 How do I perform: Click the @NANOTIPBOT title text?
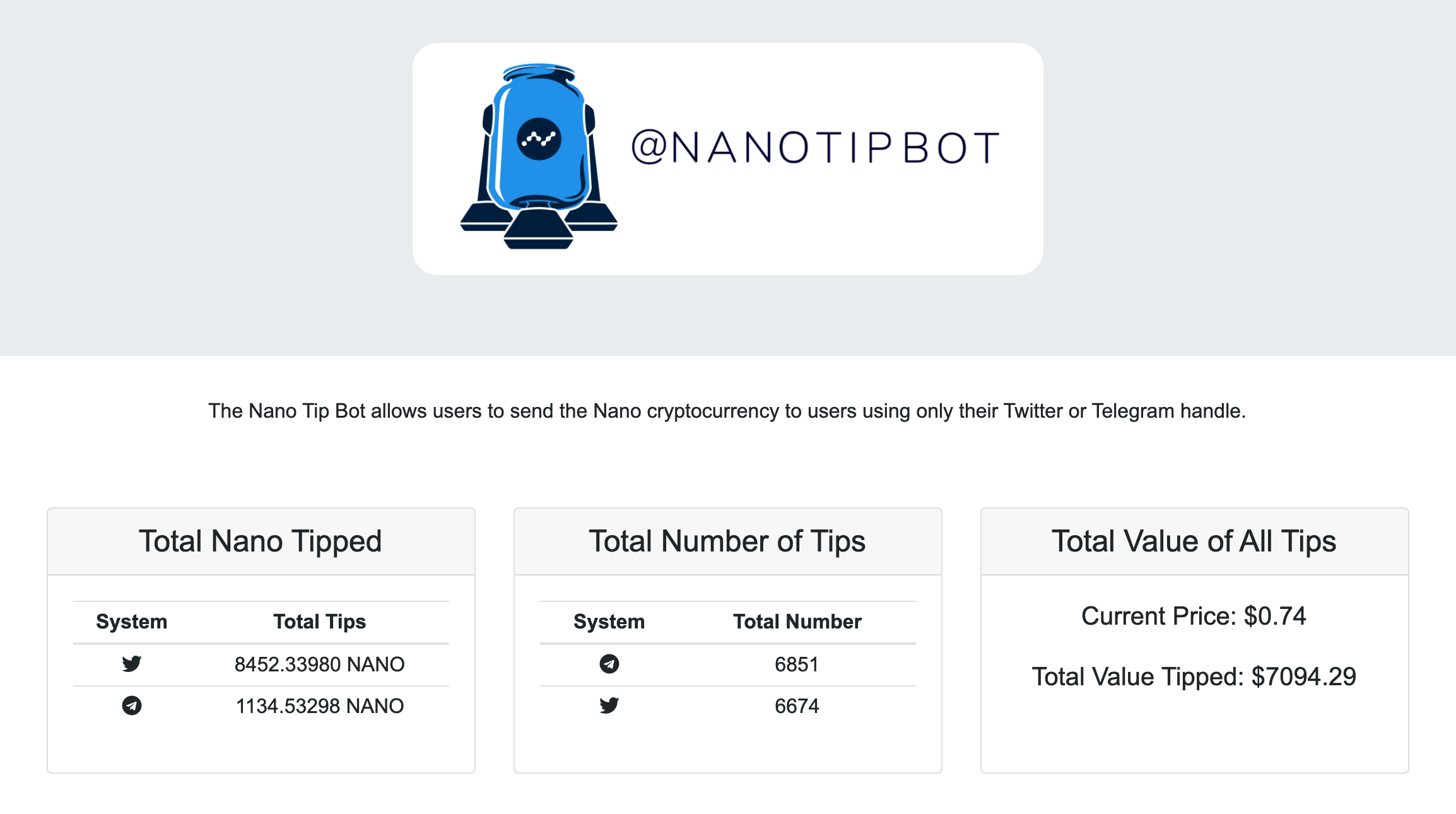point(815,148)
